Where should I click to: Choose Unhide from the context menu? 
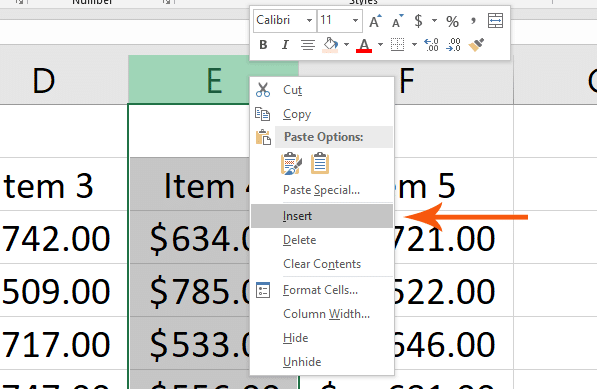click(322, 362)
